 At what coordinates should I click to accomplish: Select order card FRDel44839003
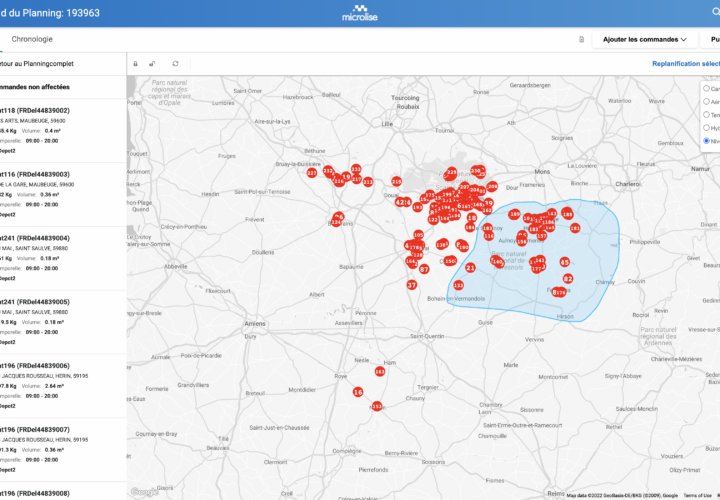[63, 194]
